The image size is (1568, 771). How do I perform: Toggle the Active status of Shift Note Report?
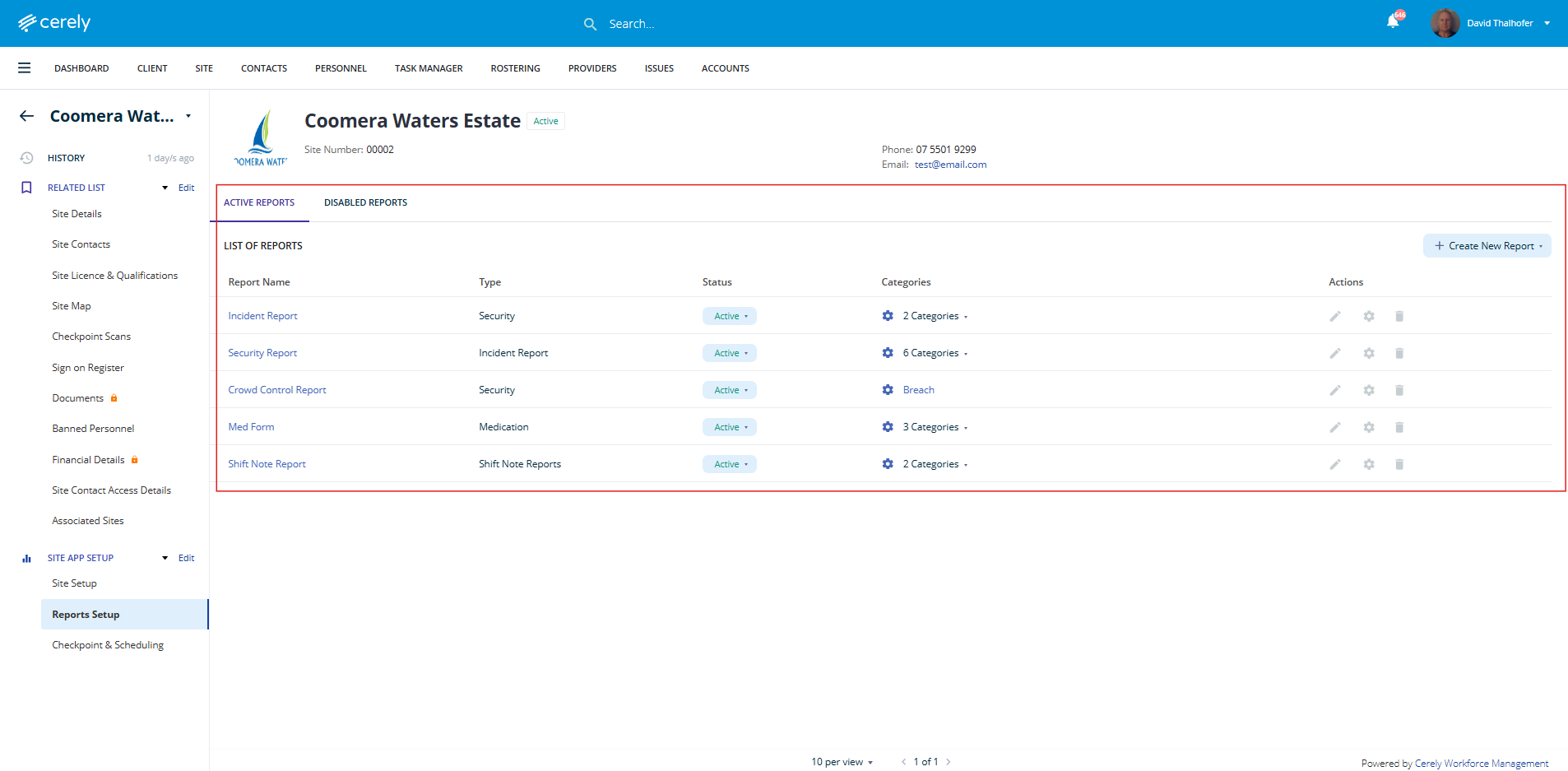coord(730,464)
